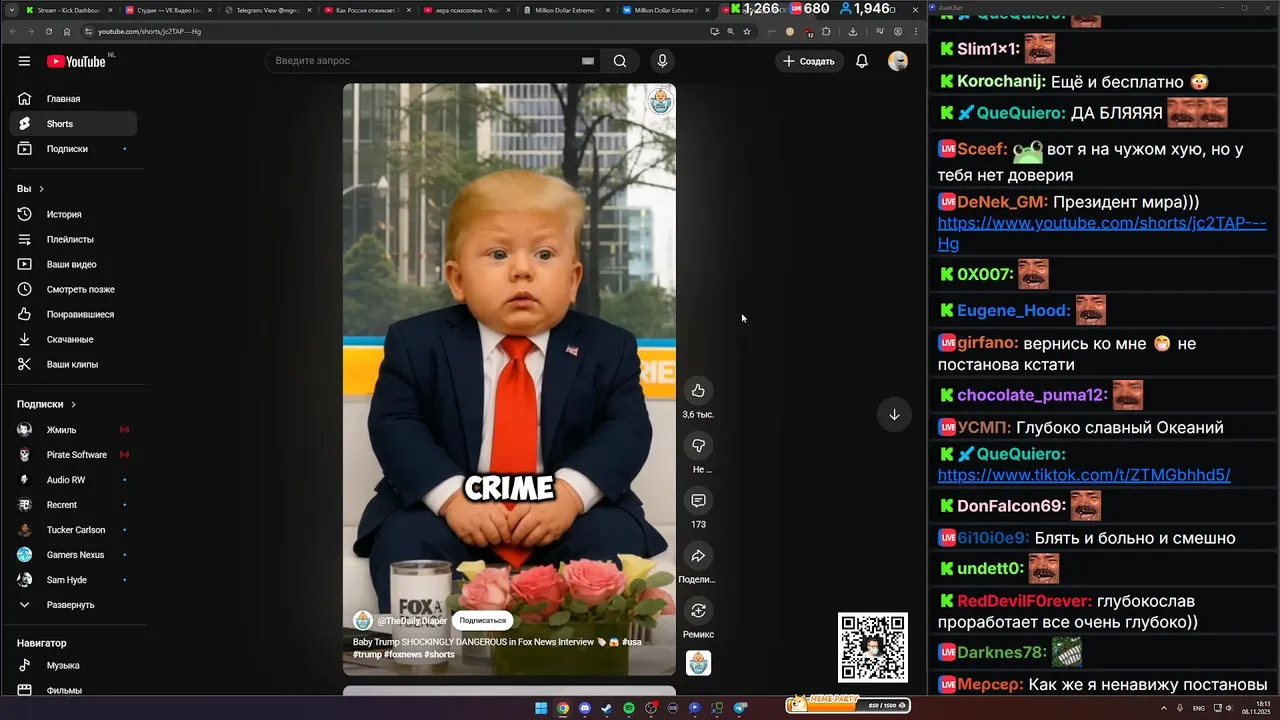The width and height of the screenshot is (1280, 720).
Task: Open Windows Start menu
Action: pos(541,708)
